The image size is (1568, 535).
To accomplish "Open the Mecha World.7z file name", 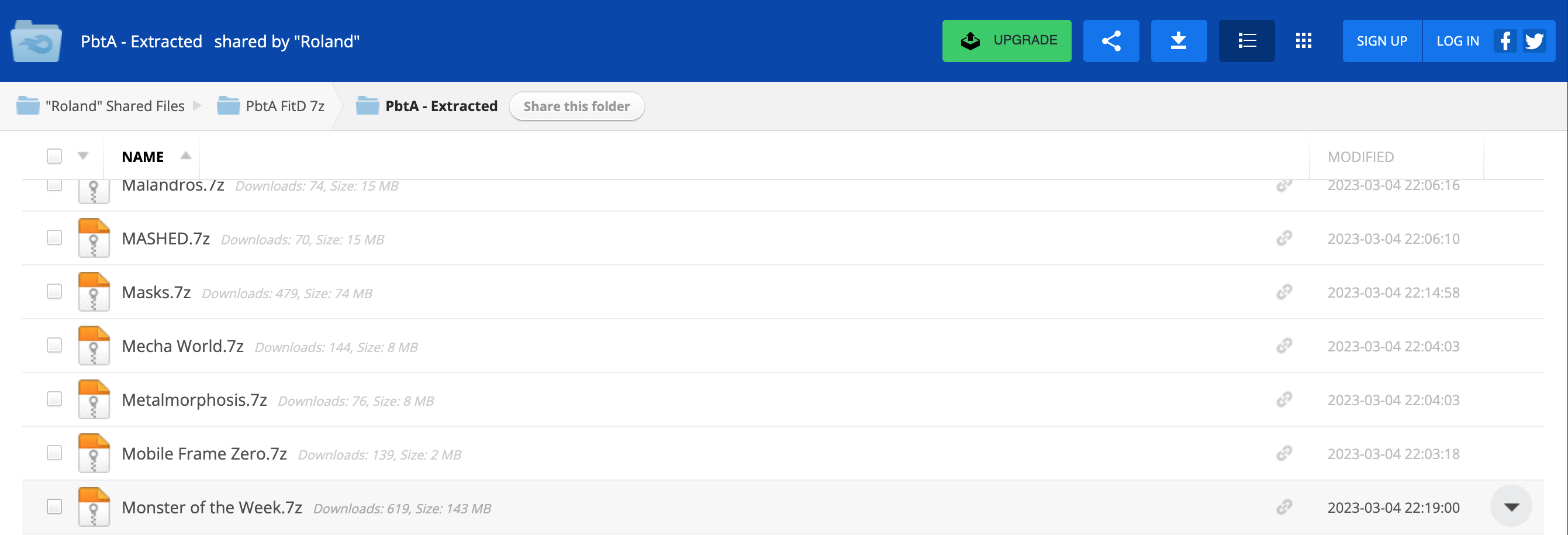I will click(182, 346).
